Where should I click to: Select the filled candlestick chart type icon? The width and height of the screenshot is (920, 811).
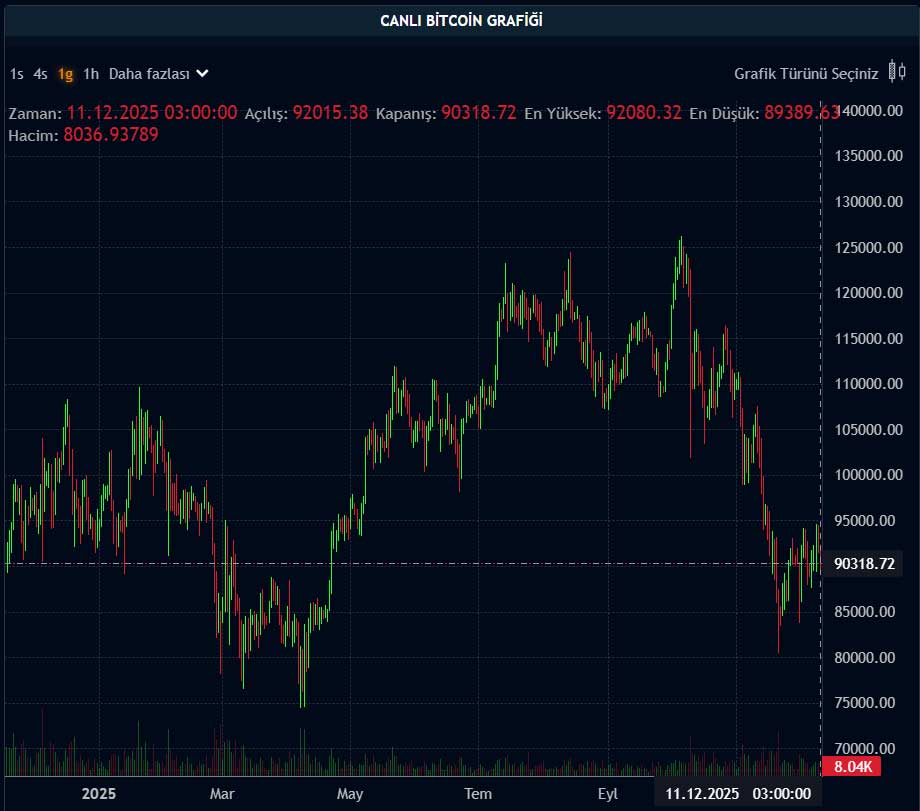pos(892,73)
